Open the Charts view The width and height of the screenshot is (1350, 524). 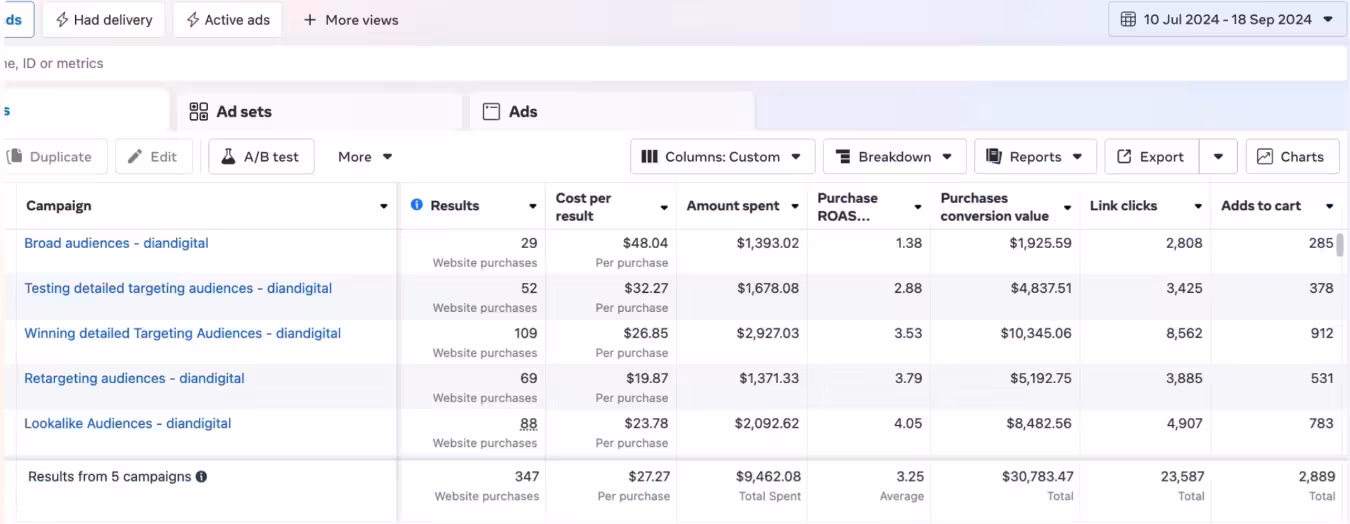[x=1292, y=156]
